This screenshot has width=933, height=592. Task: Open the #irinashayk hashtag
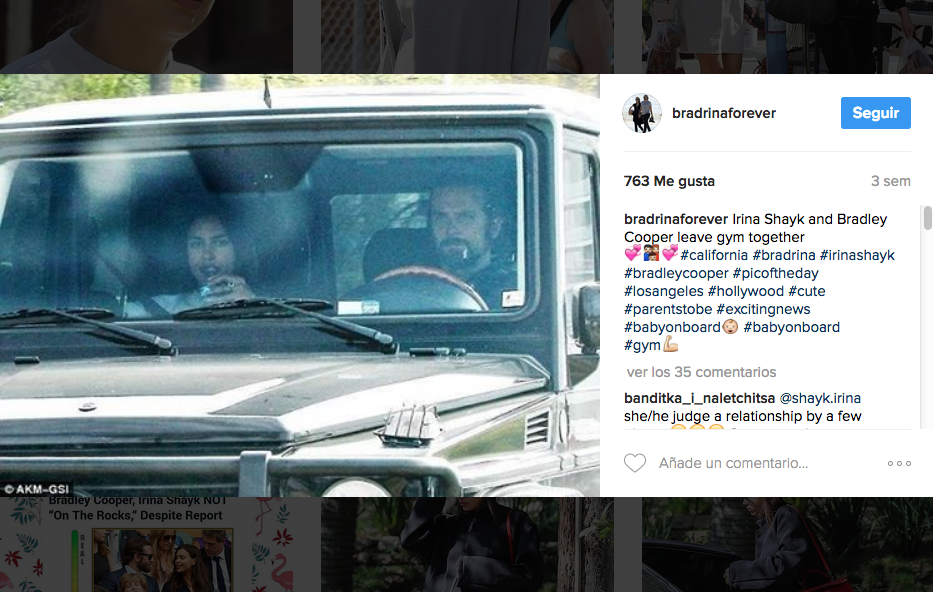tap(857, 255)
